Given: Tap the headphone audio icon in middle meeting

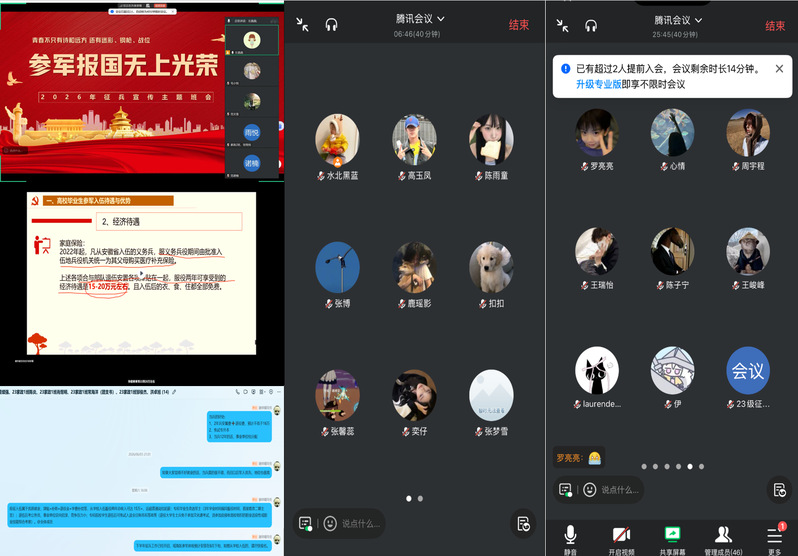Looking at the screenshot, I should click(331, 24).
